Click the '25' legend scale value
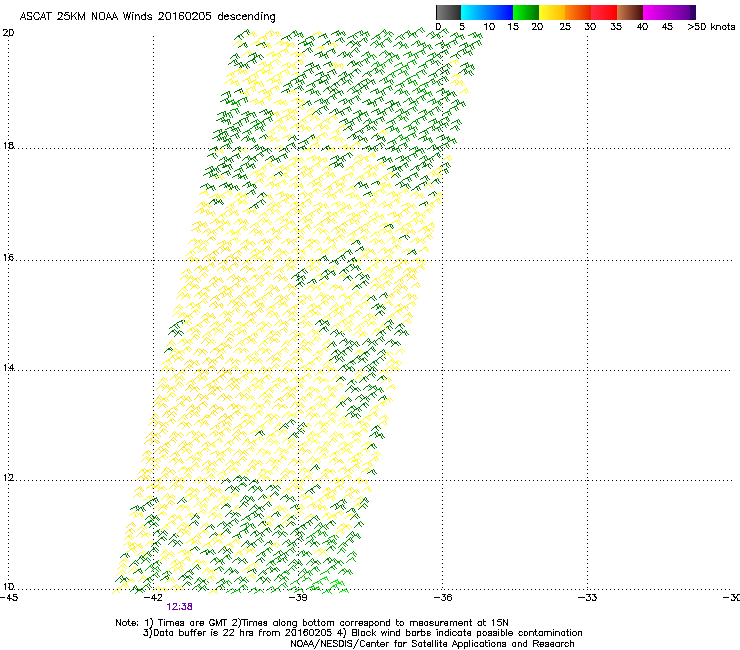The image size is (740, 650). [x=565, y=27]
